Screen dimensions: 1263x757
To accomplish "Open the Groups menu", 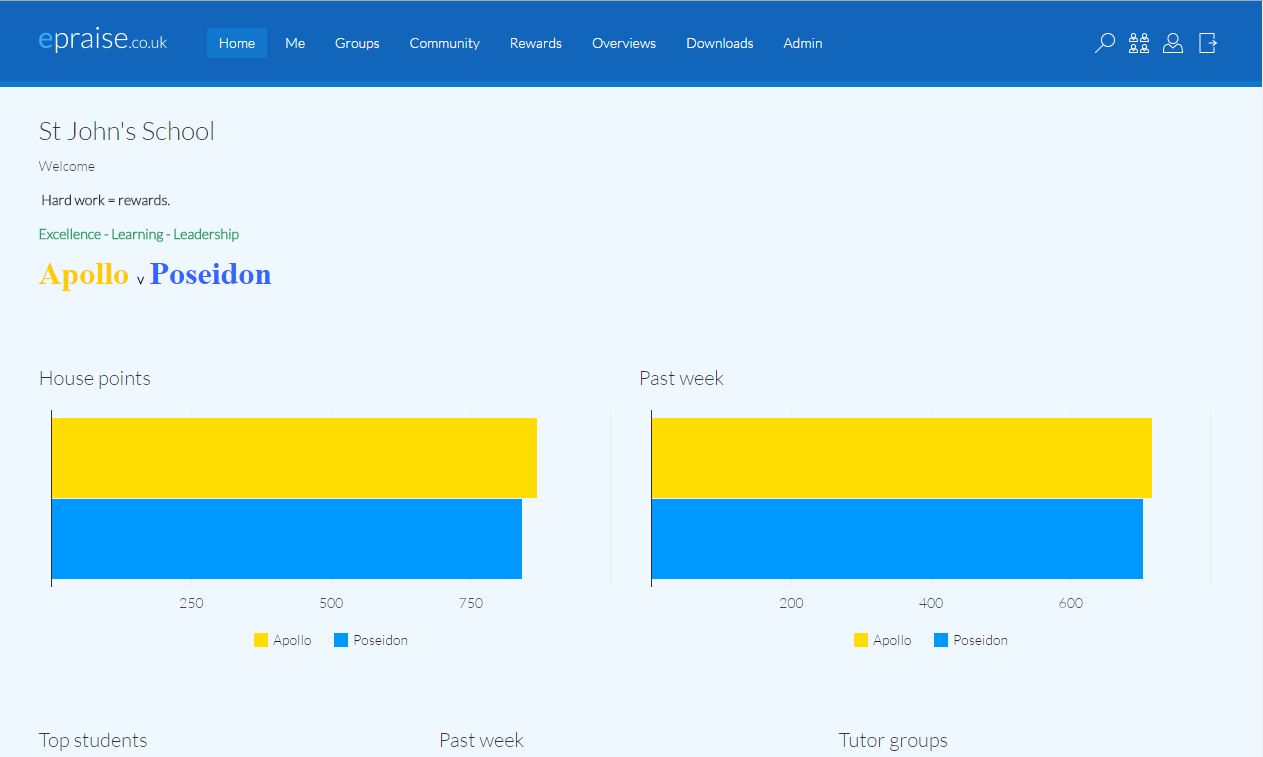I will [357, 43].
